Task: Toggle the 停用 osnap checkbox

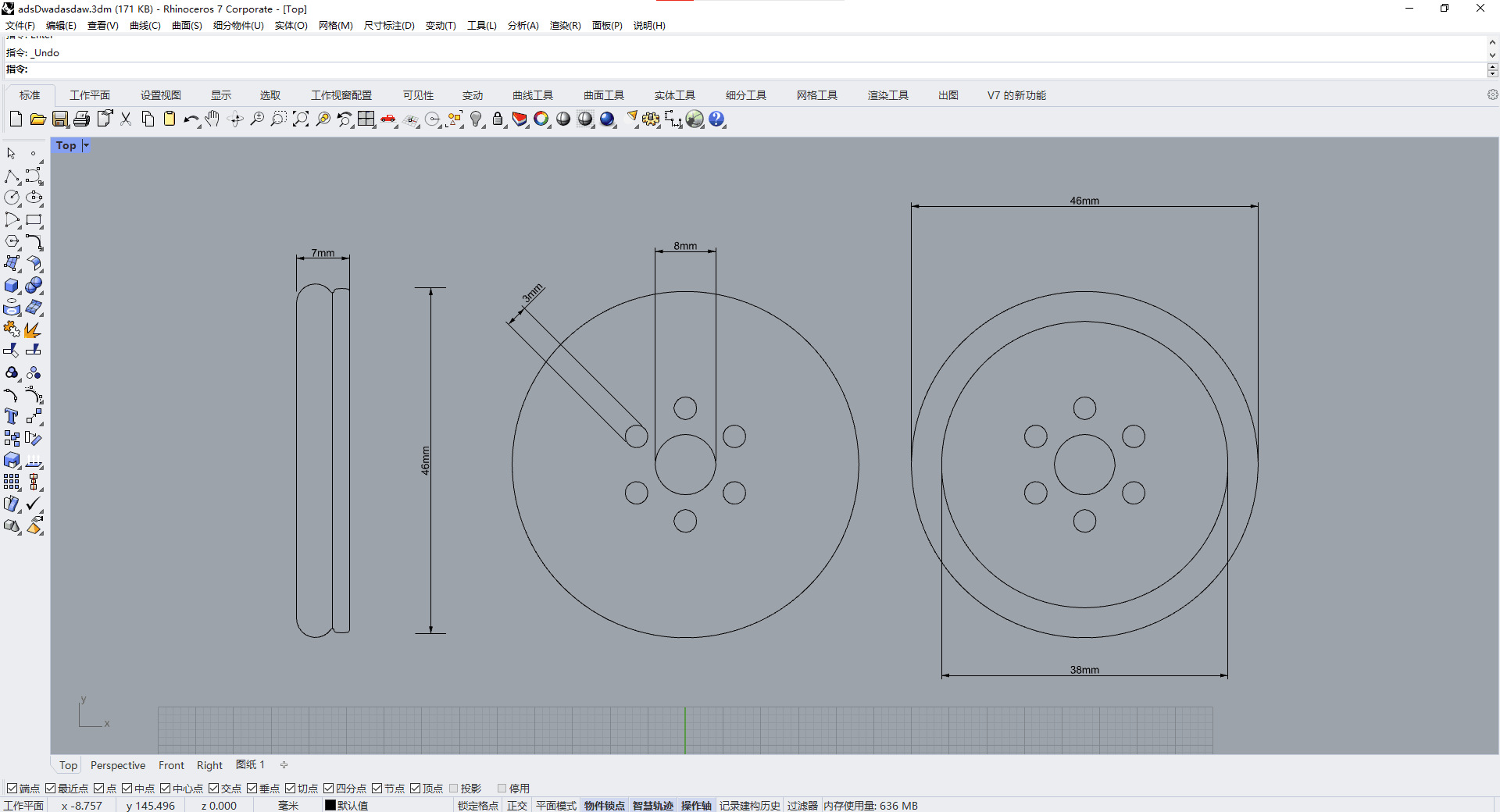Action: click(x=502, y=789)
